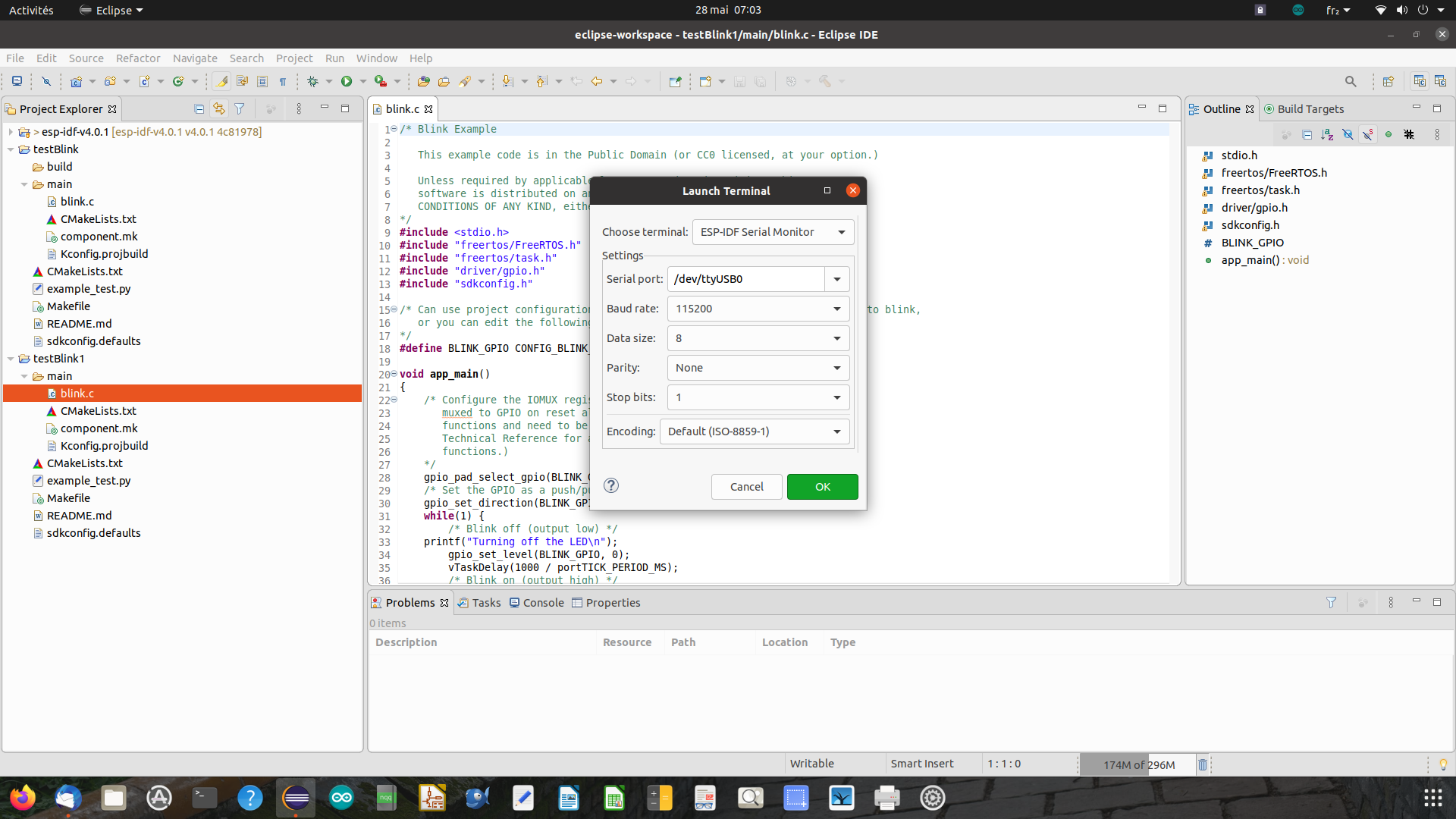The image size is (1456, 819).
Task: Cancel the Launch Terminal dialog
Action: point(746,486)
